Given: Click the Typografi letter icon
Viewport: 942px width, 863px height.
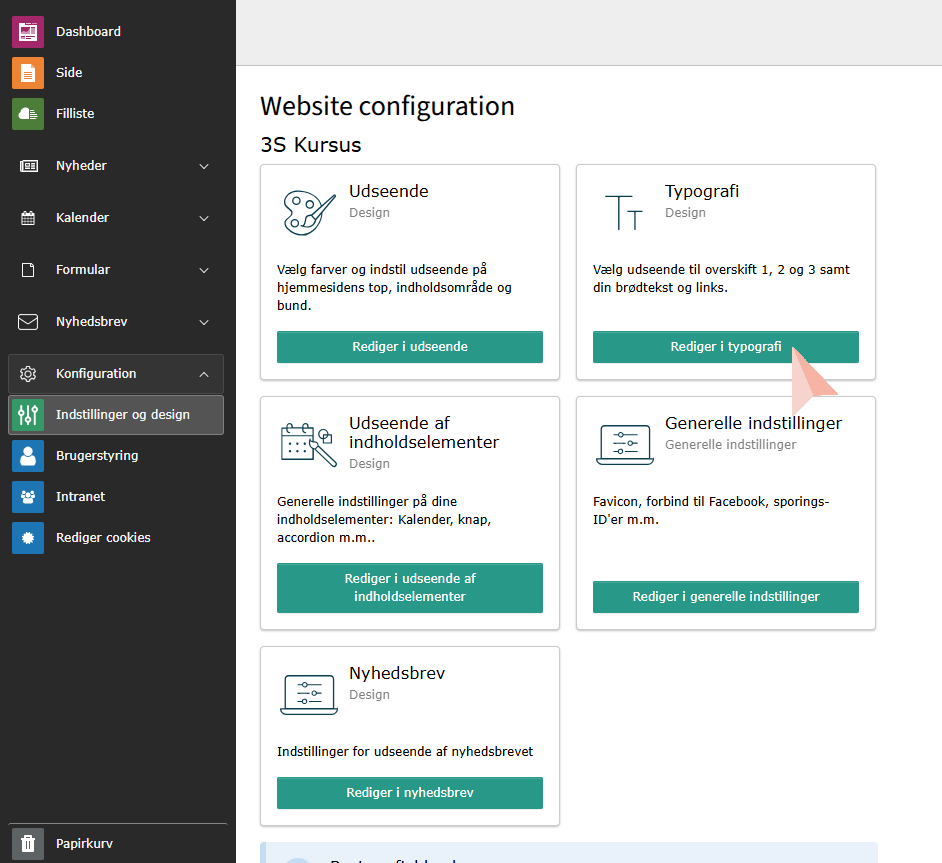Looking at the screenshot, I should coord(624,212).
